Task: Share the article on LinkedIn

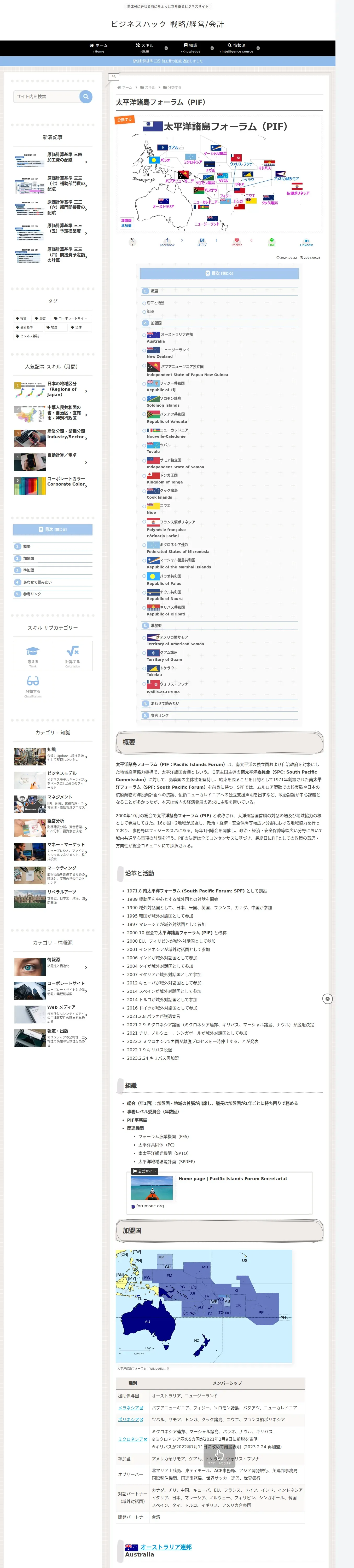Action: click(x=306, y=242)
